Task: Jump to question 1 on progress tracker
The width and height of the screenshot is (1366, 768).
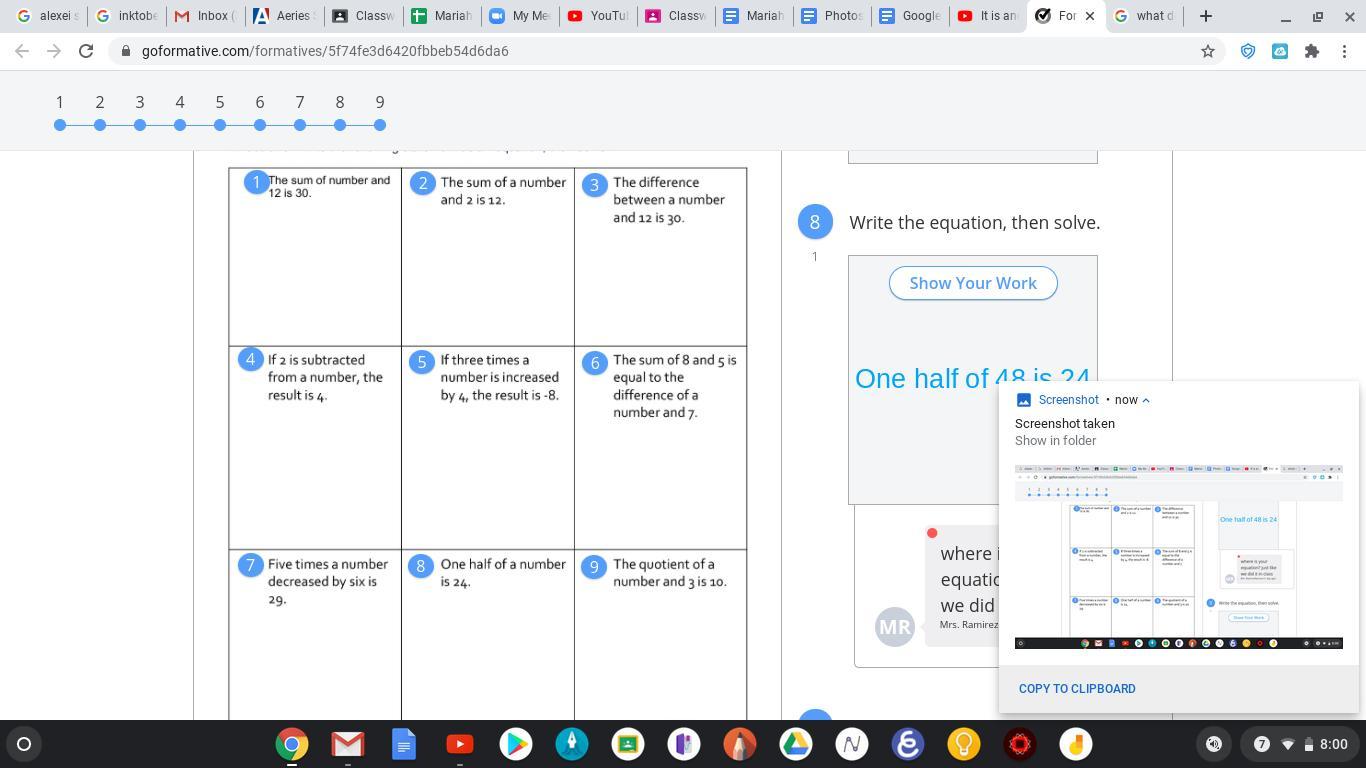Action: (60, 125)
